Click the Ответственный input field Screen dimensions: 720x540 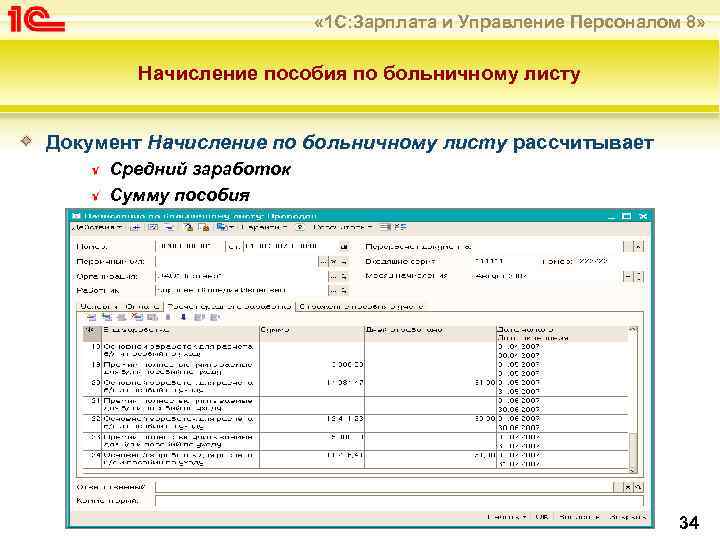click(x=385, y=487)
